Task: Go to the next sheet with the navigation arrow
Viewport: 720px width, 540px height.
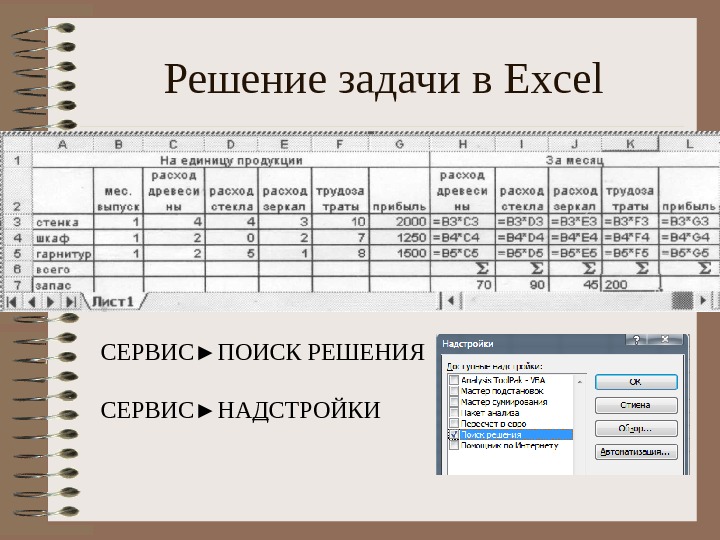Action: 51,302
